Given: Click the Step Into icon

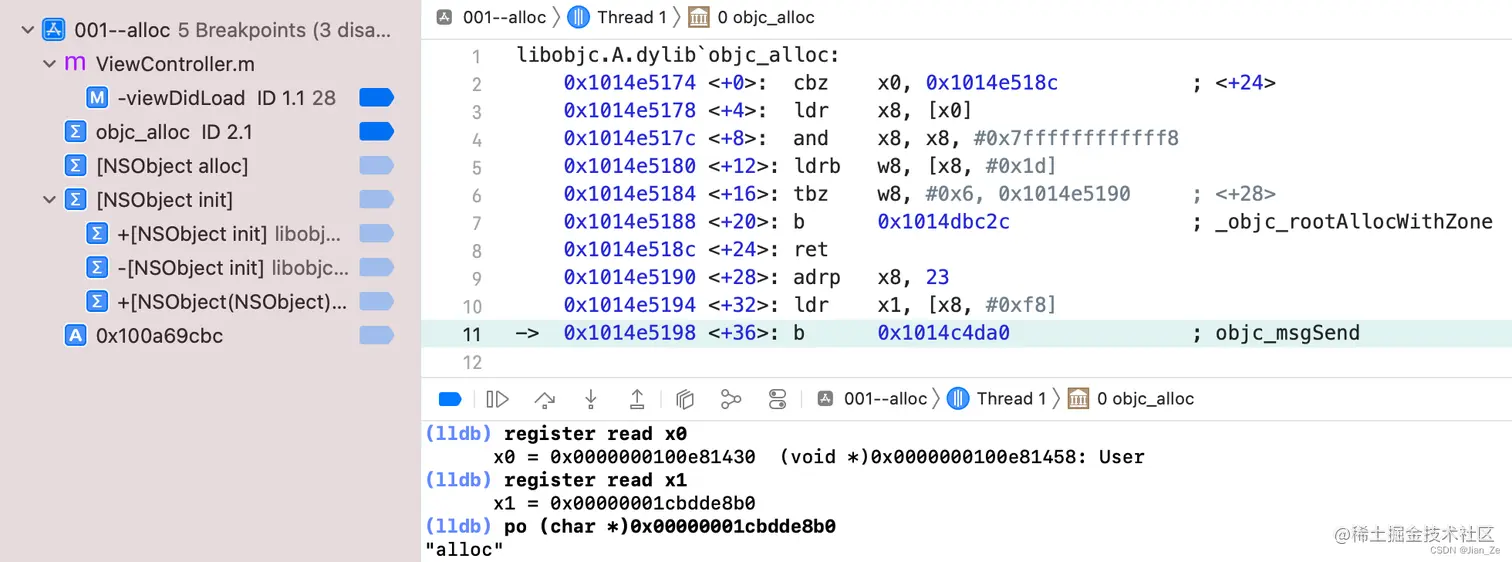Looking at the screenshot, I should [591, 399].
